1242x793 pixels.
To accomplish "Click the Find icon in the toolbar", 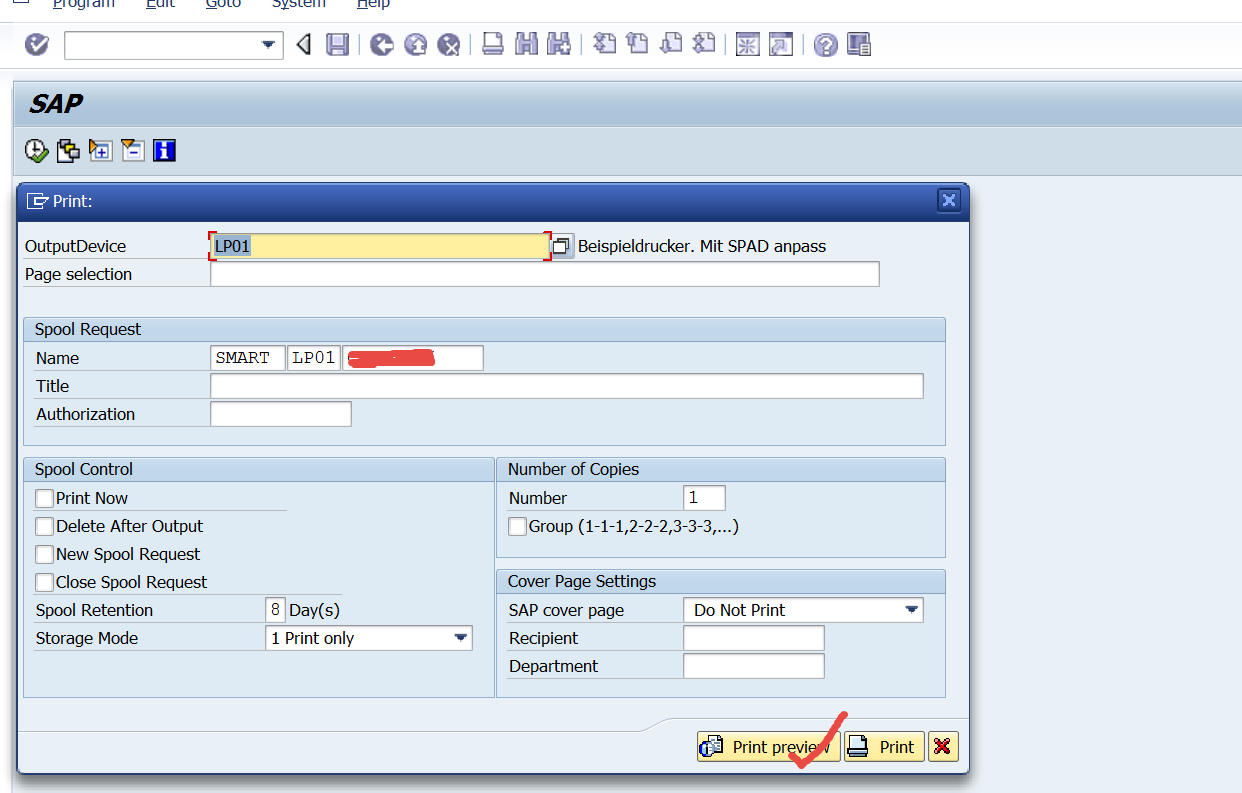I will pos(526,44).
